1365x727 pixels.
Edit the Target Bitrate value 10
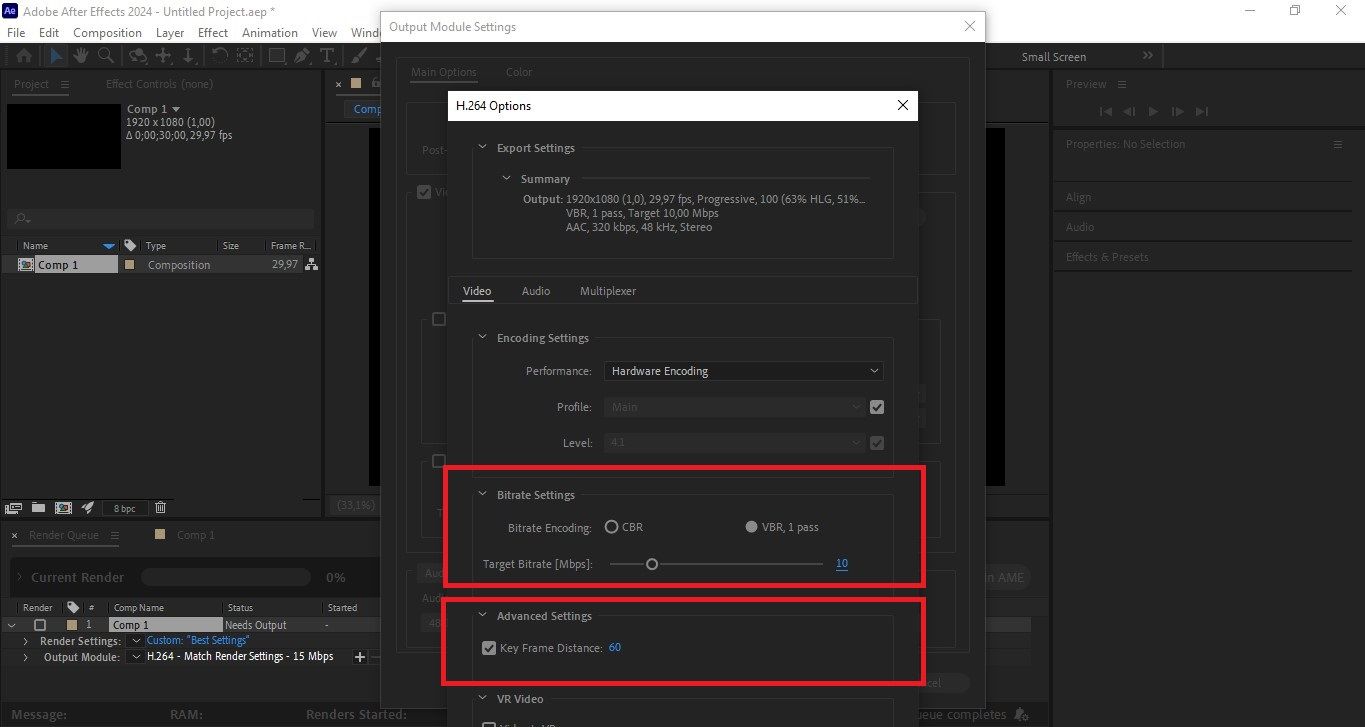841,563
